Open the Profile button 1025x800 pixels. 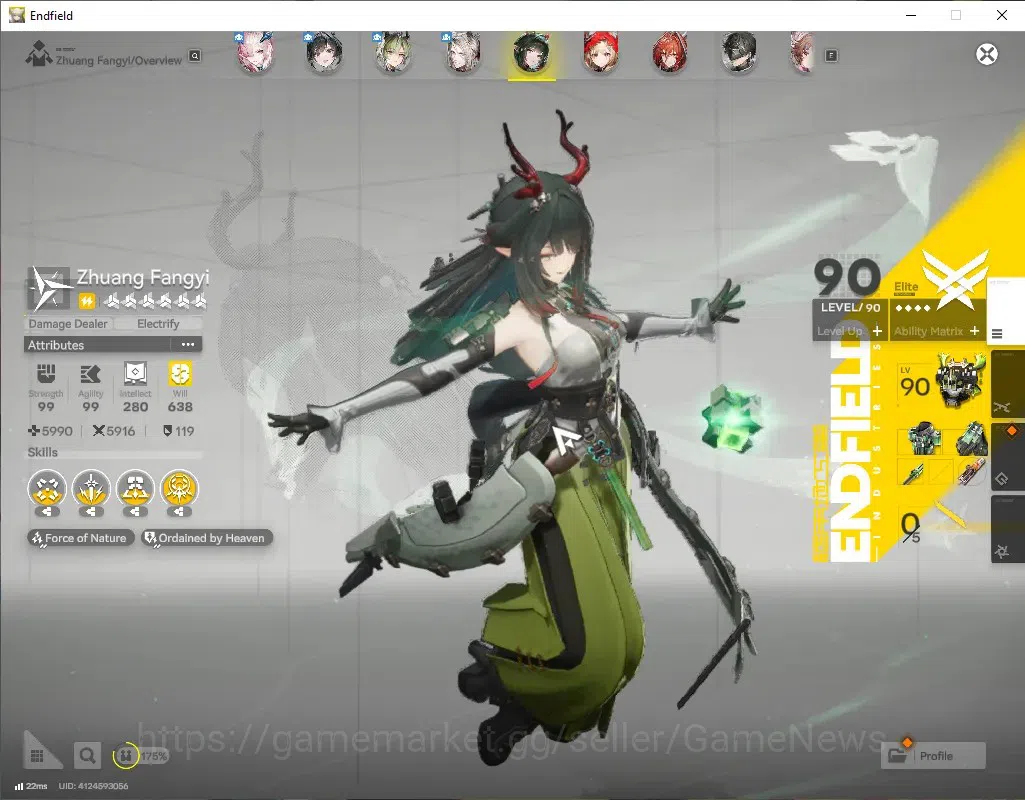[933, 756]
